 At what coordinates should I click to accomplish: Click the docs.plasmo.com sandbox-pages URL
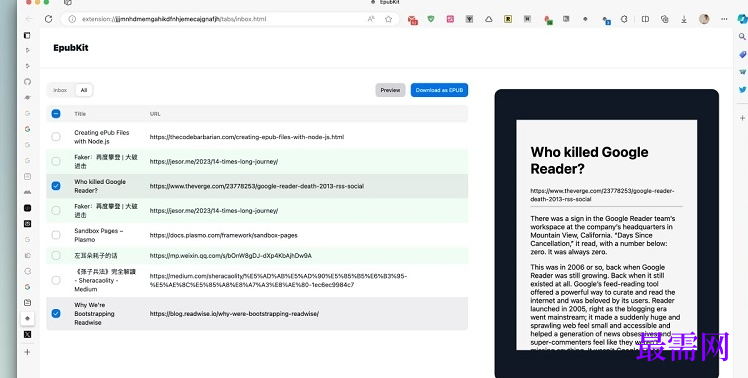pos(223,235)
